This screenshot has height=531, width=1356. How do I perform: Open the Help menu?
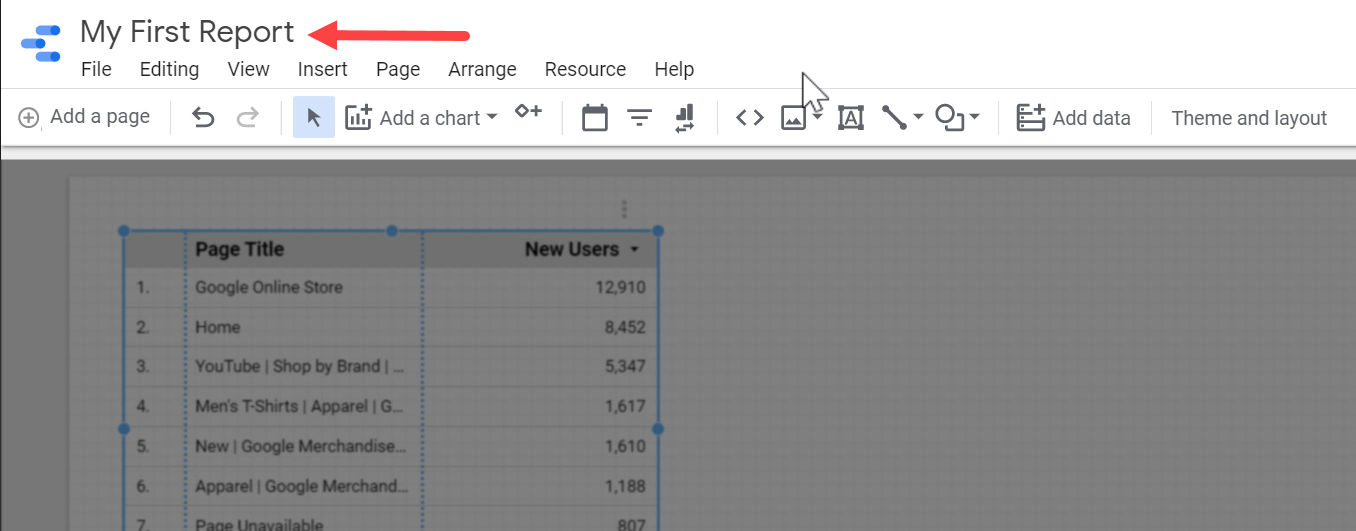674,69
